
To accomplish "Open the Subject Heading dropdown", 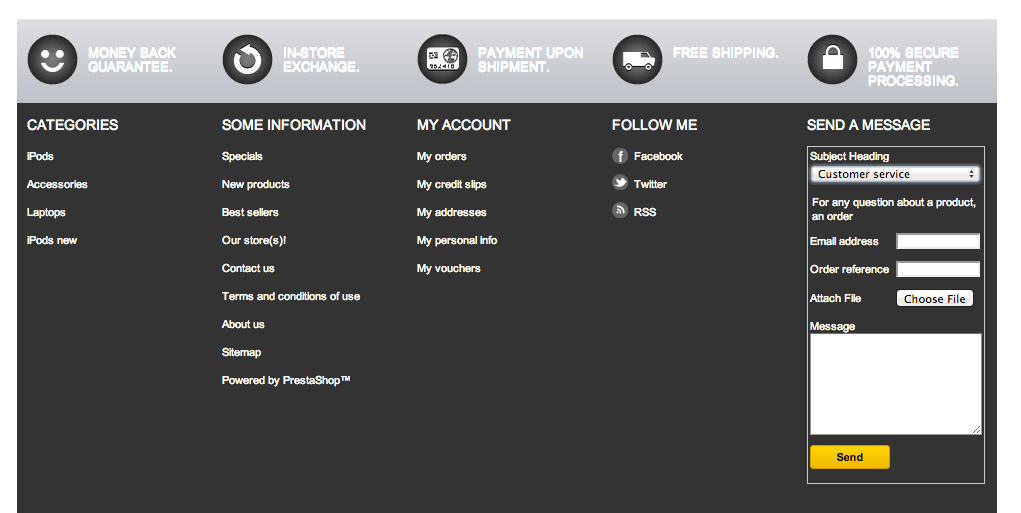I will coord(895,174).
